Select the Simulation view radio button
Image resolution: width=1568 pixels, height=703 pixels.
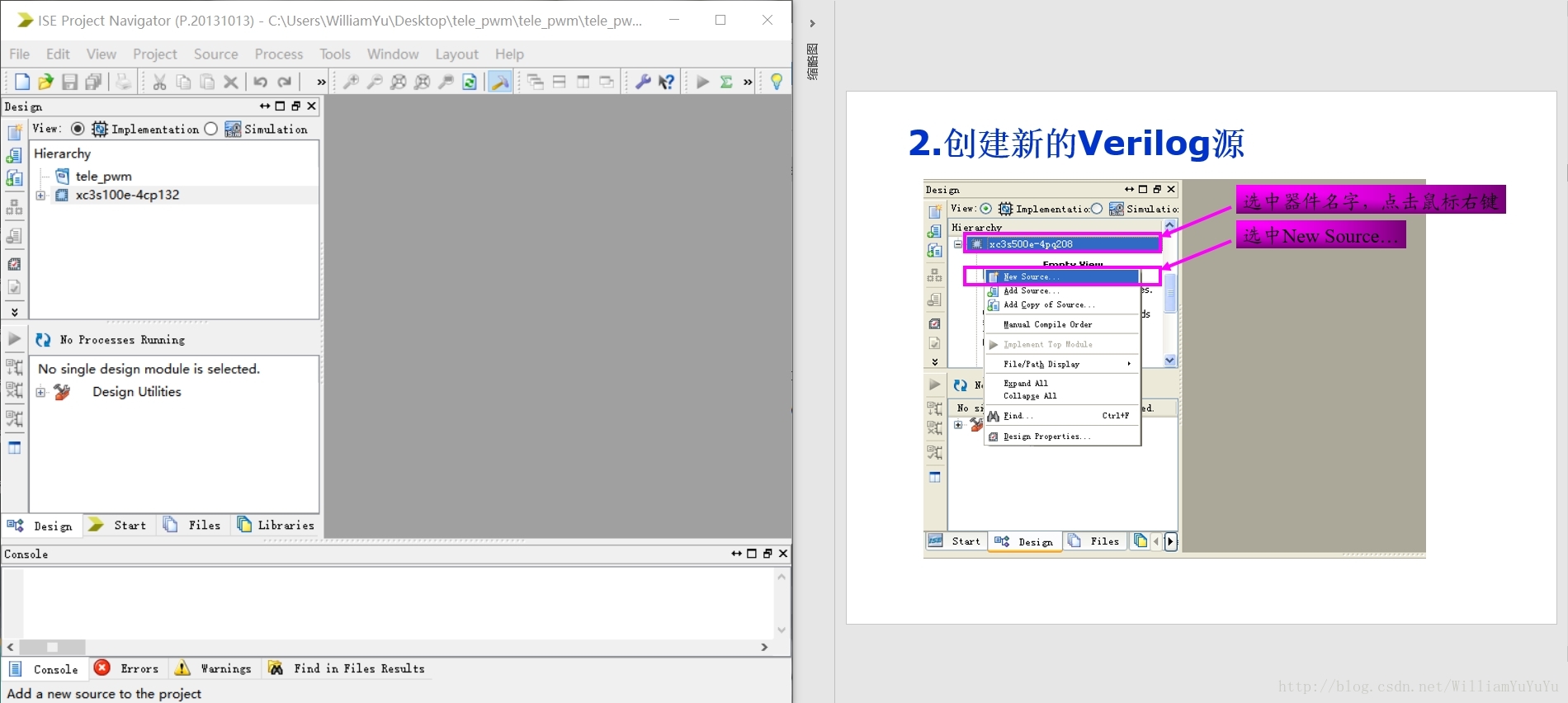[210, 129]
